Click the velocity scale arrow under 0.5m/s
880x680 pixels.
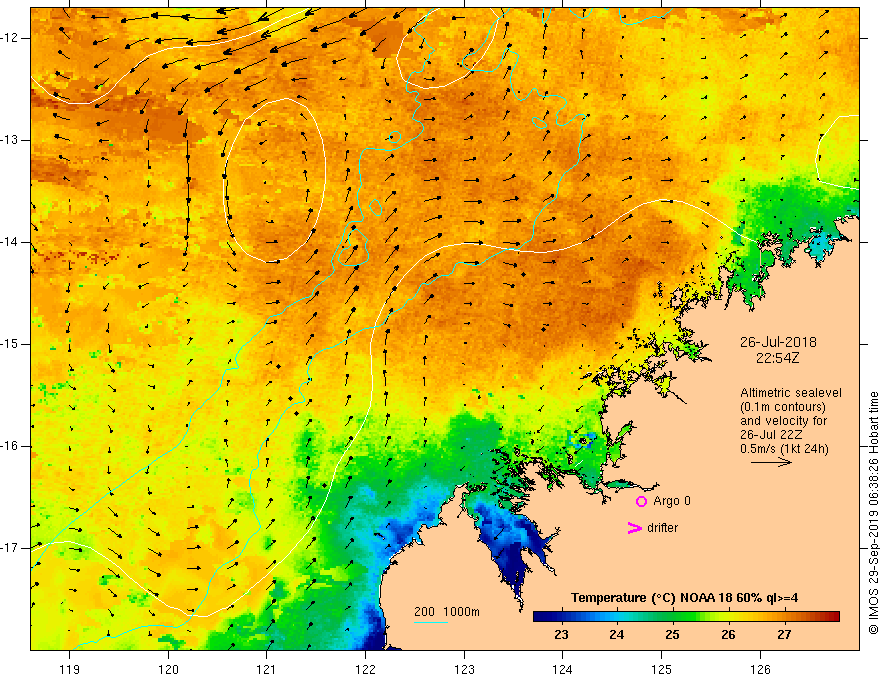pos(771,462)
